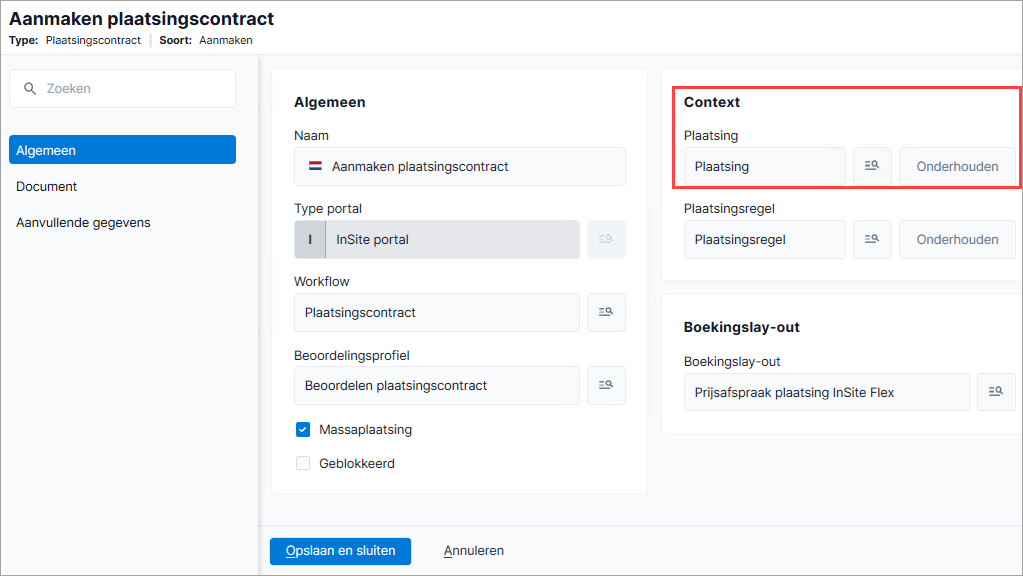
Task: Click the Annuleren link
Action: coord(474,551)
